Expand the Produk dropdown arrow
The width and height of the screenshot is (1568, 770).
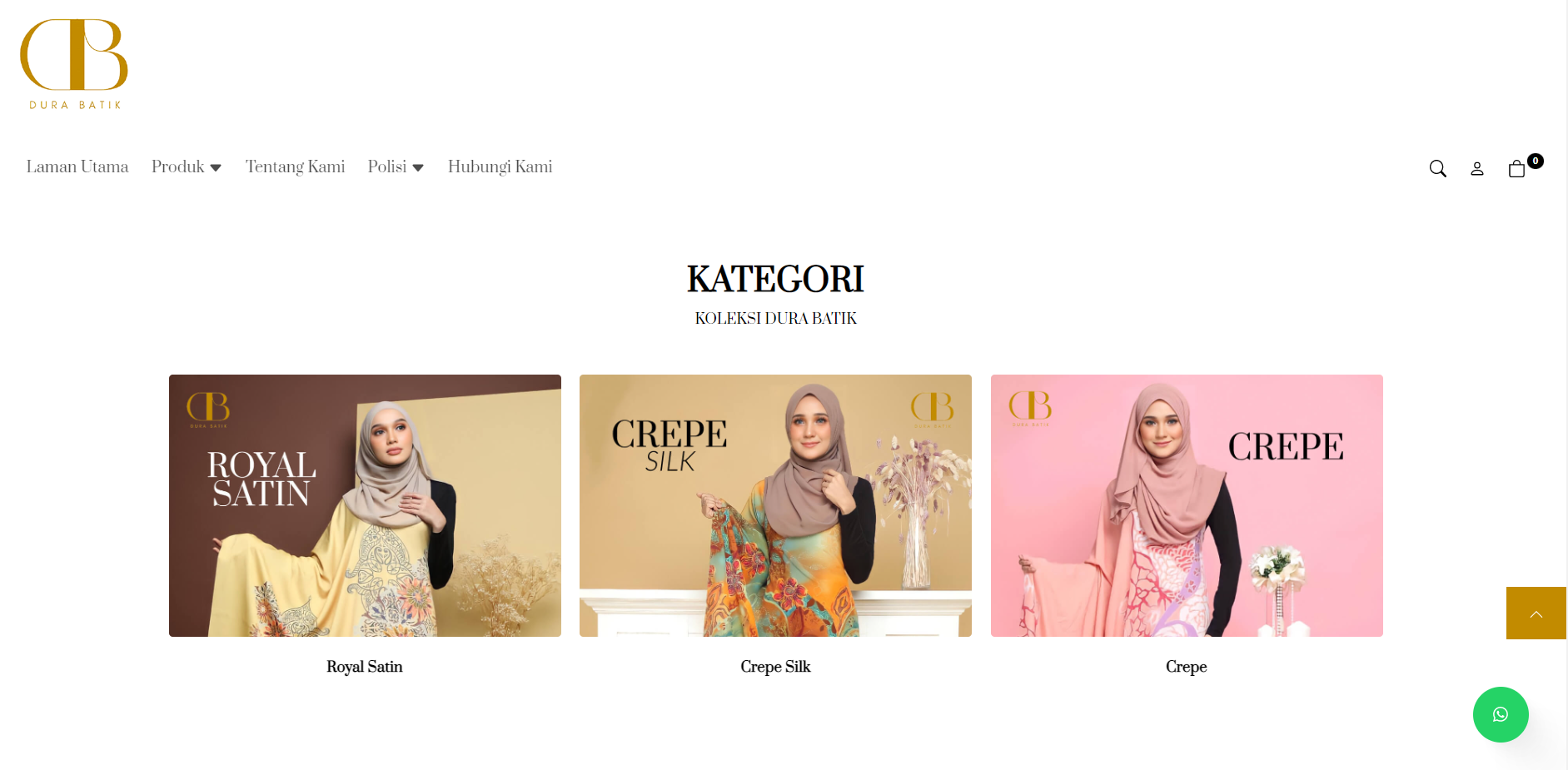(216, 168)
